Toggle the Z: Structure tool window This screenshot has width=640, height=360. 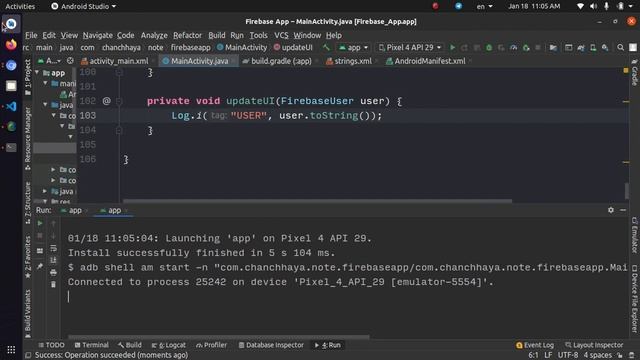pos(28,203)
